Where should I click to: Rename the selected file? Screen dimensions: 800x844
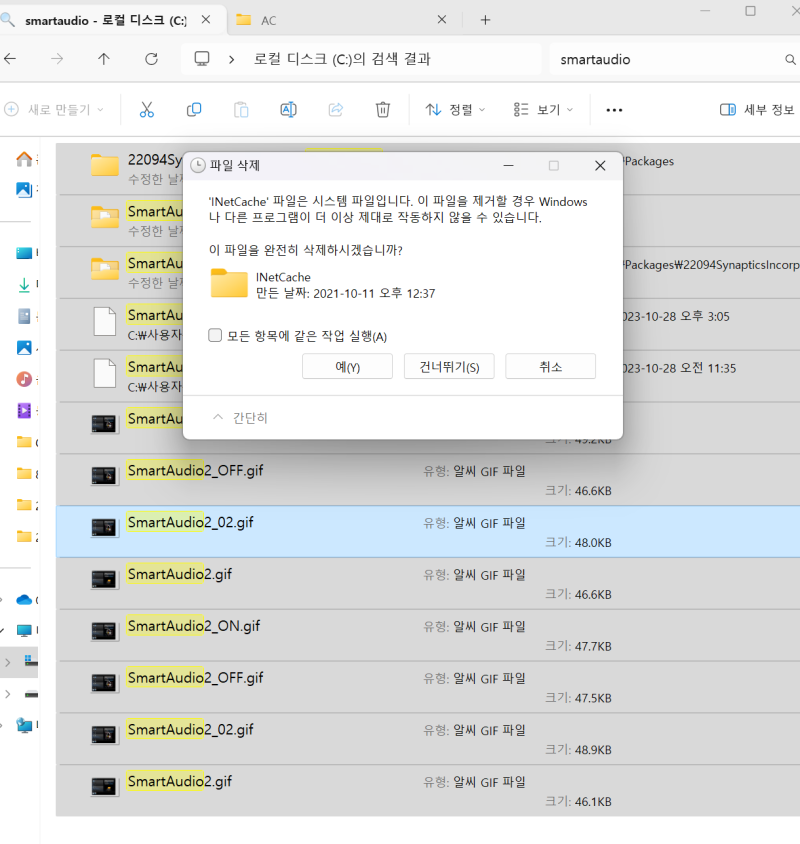click(289, 110)
